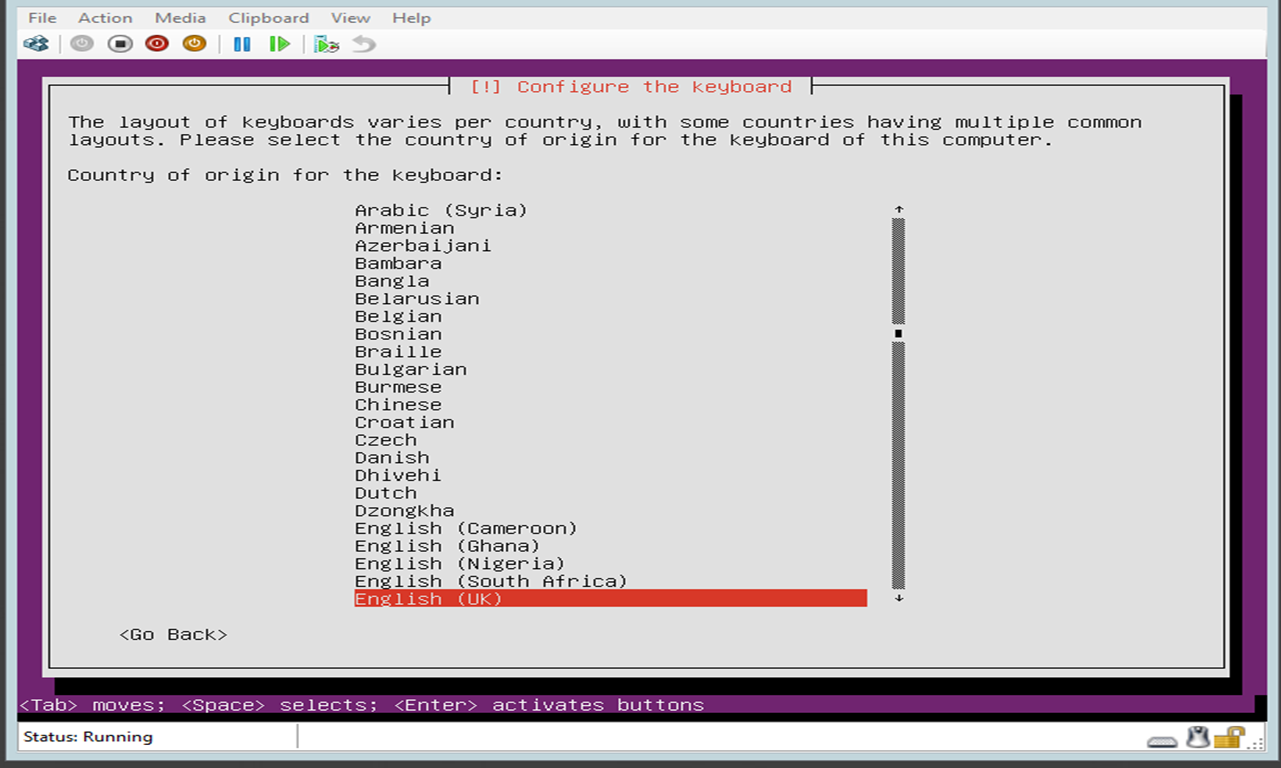The width and height of the screenshot is (1281, 768).
Task: Click the greyed-out Start power icon
Action: tap(82, 44)
